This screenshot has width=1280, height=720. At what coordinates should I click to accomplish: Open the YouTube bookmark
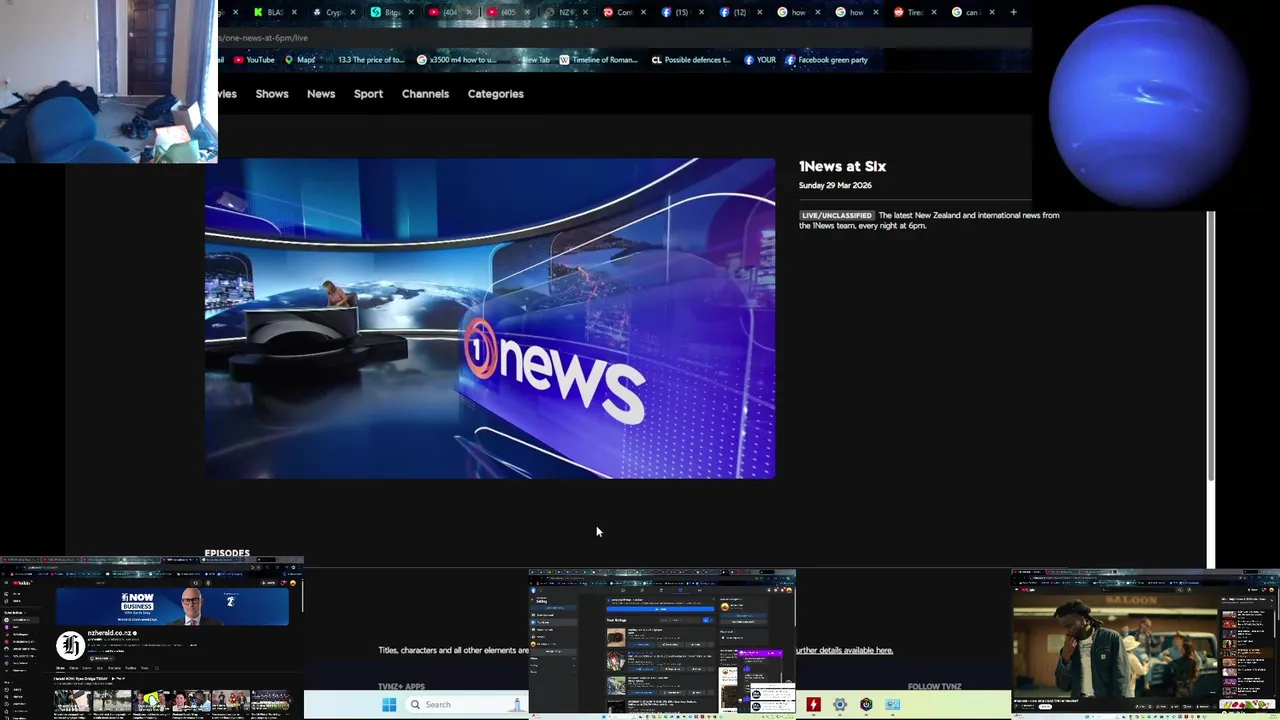coord(254,60)
